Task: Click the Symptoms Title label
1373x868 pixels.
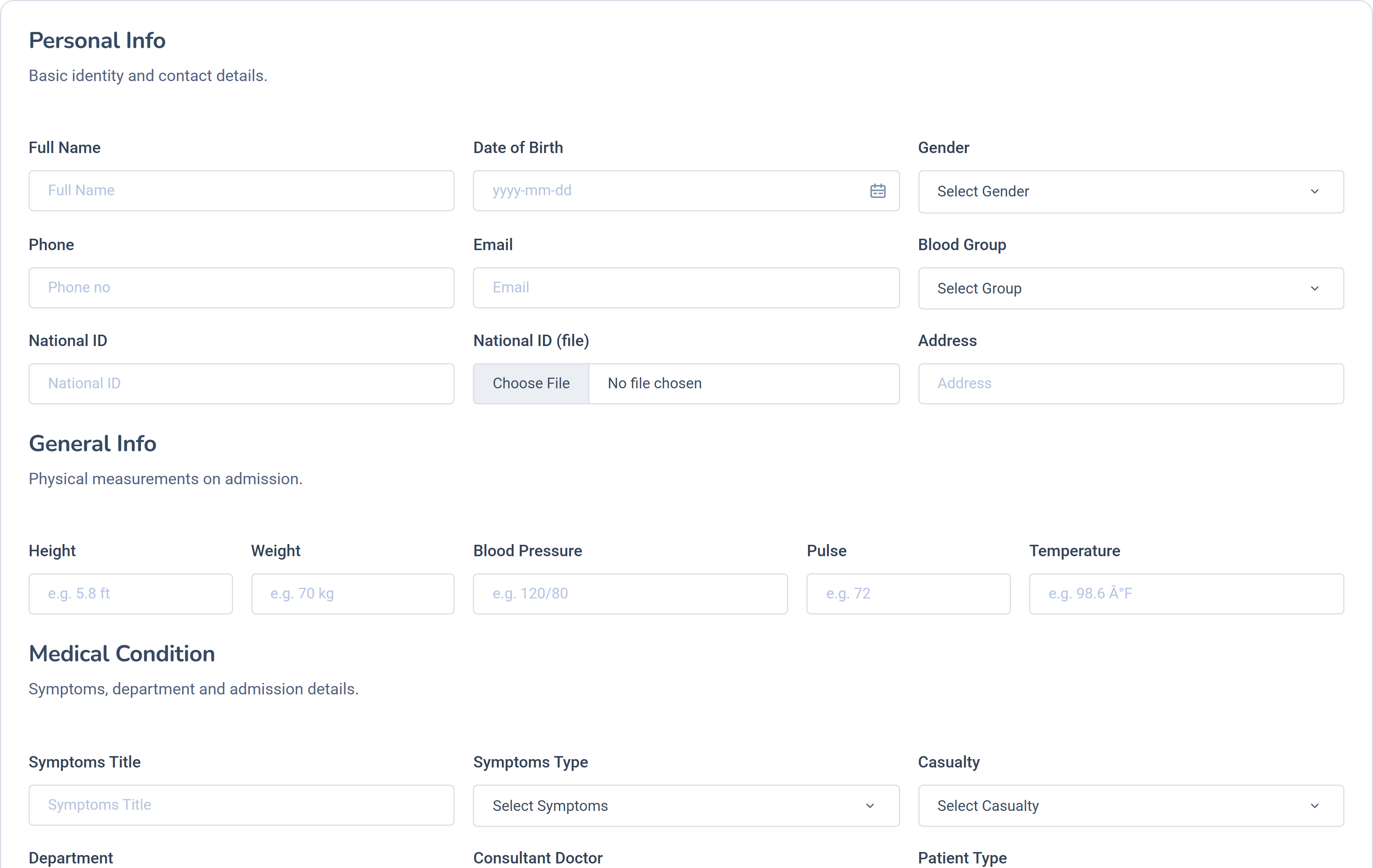Action: click(x=85, y=763)
